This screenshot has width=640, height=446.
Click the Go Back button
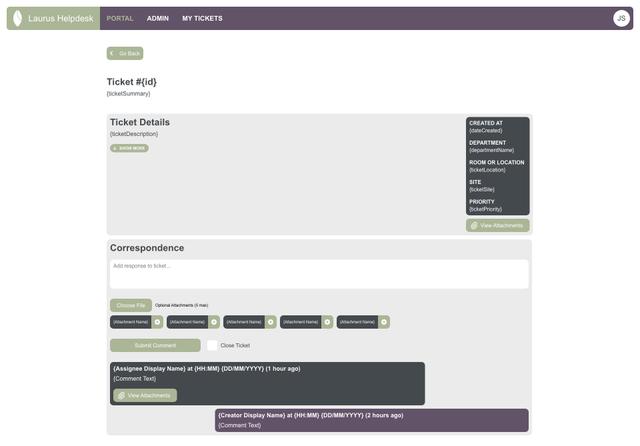click(x=125, y=53)
